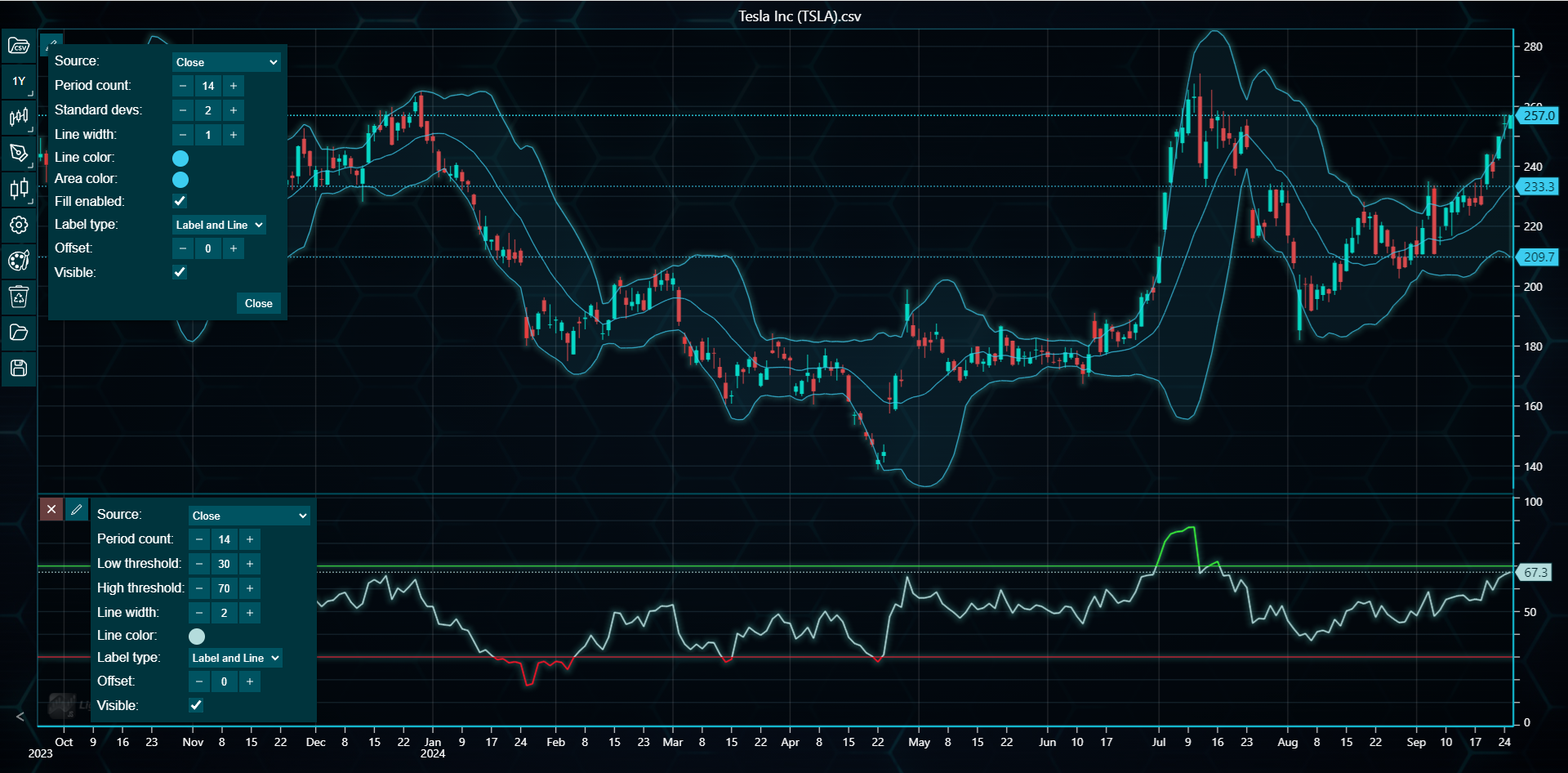This screenshot has height=773, width=1568.
Task: Increase RSI High threshold
Action: [x=250, y=588]
